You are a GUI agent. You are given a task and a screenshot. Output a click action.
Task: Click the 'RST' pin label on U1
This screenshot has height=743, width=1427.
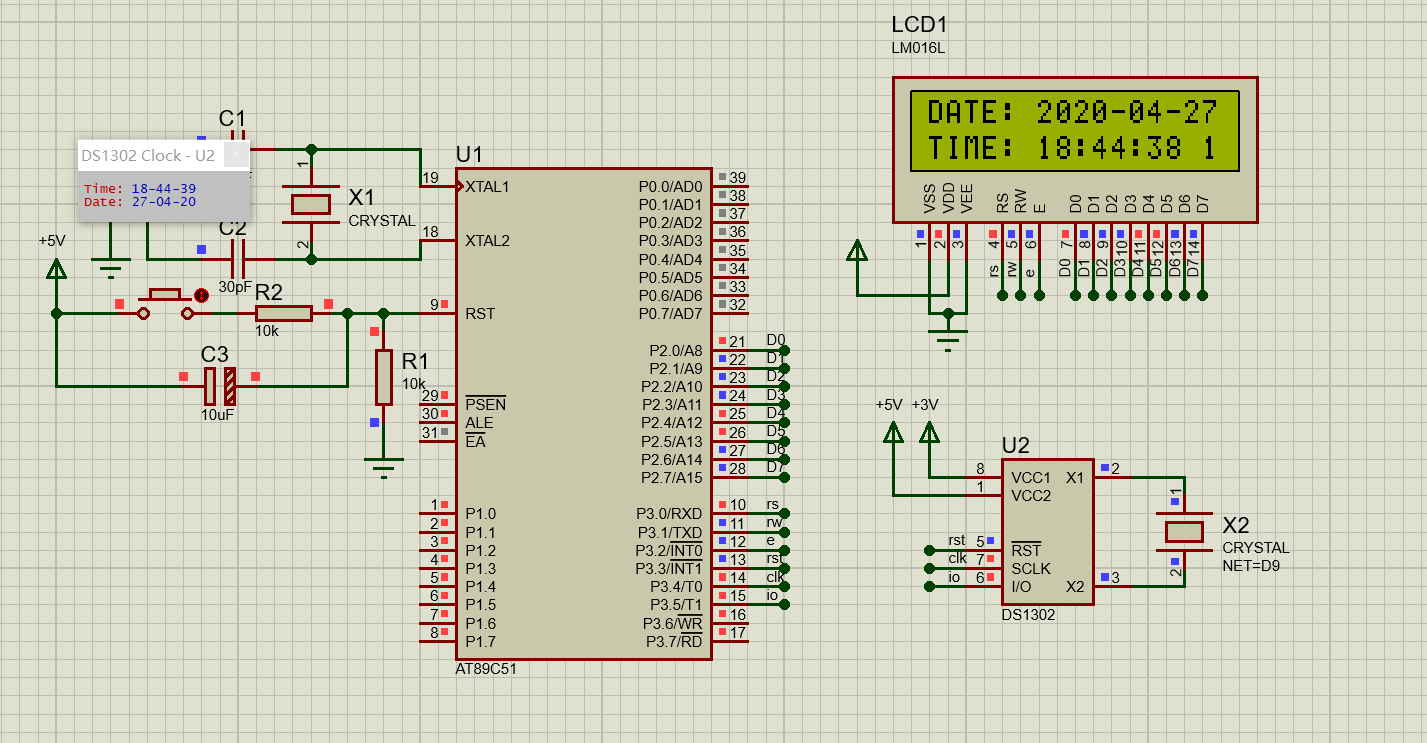click(x=480, y=314)
